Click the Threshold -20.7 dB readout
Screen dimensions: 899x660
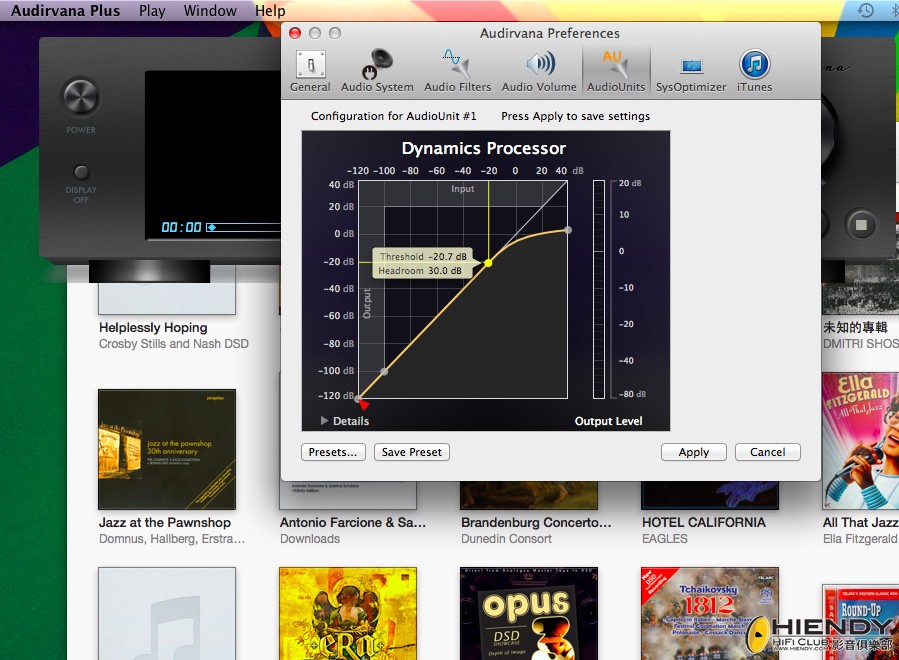coord(423,256)
